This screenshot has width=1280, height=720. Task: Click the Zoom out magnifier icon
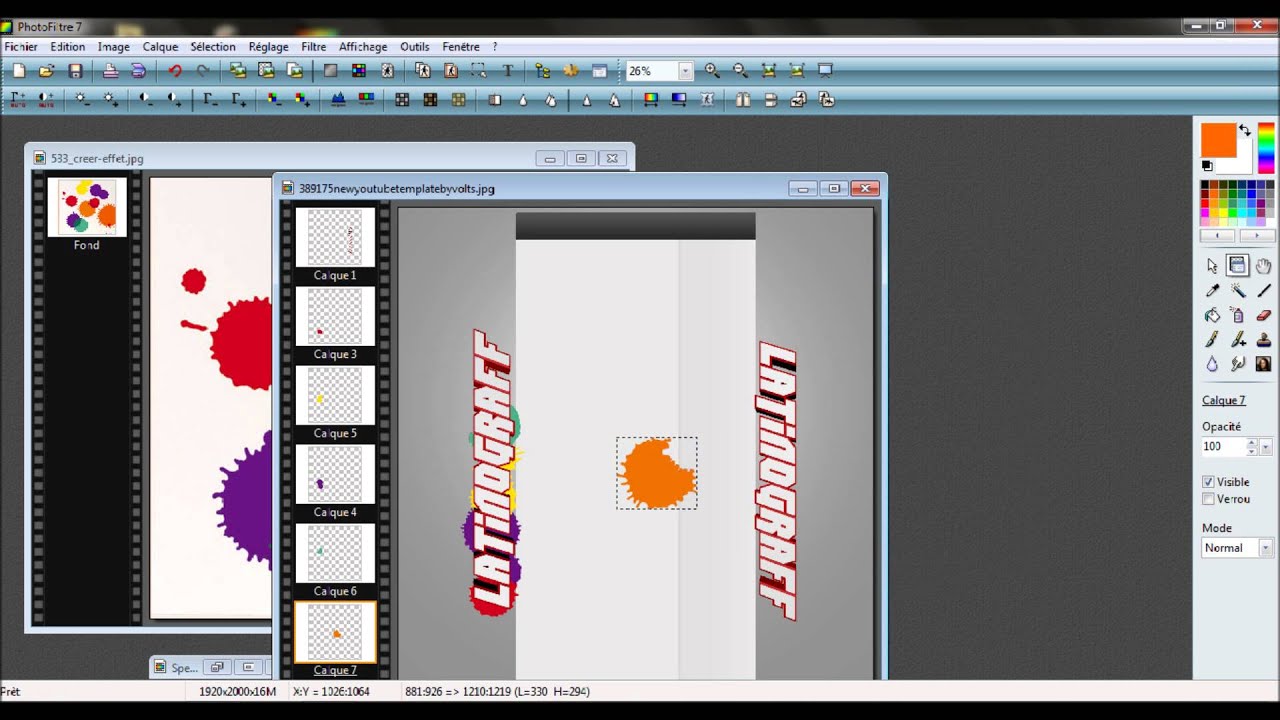pyautogui.click(x=740, y=71)
